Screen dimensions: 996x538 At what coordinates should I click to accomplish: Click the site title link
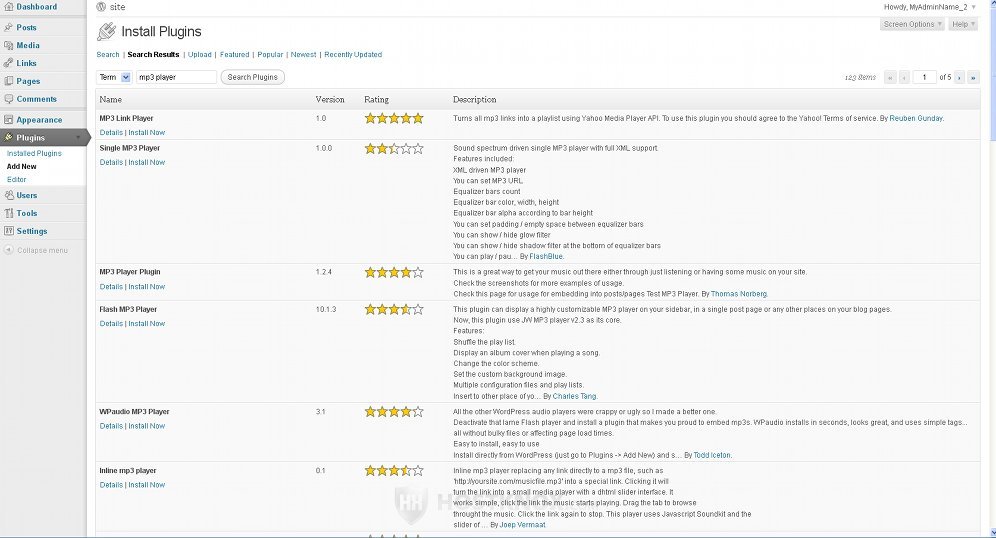118,7
